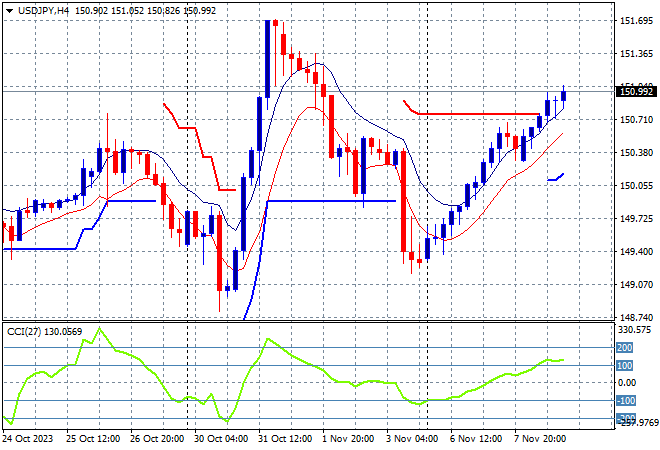This screenshot has width=660, height=450.
Task: Select the CCI 0.00 level label
Action: (624, 382)
